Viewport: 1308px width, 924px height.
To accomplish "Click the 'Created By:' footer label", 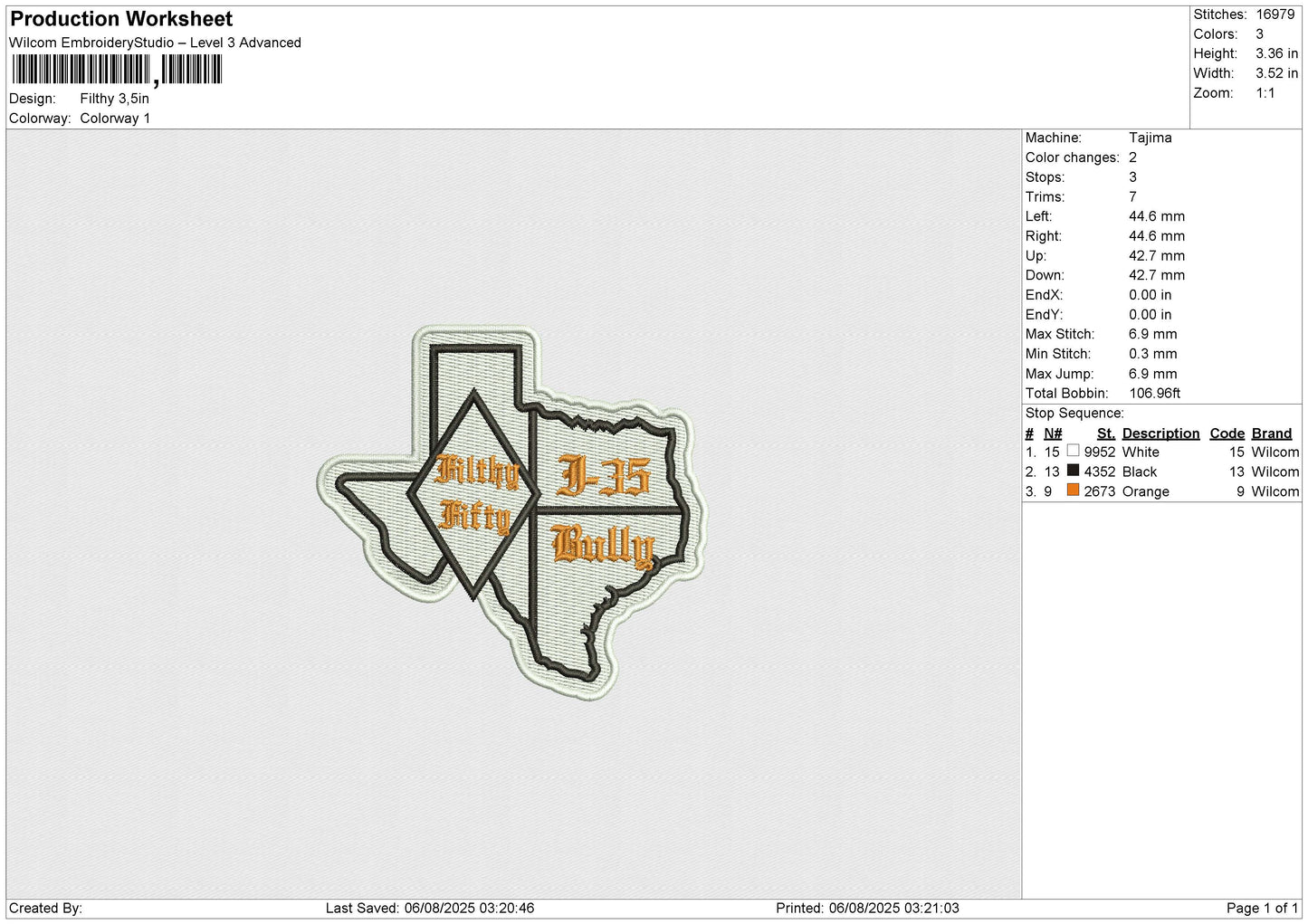I will 46,908.
